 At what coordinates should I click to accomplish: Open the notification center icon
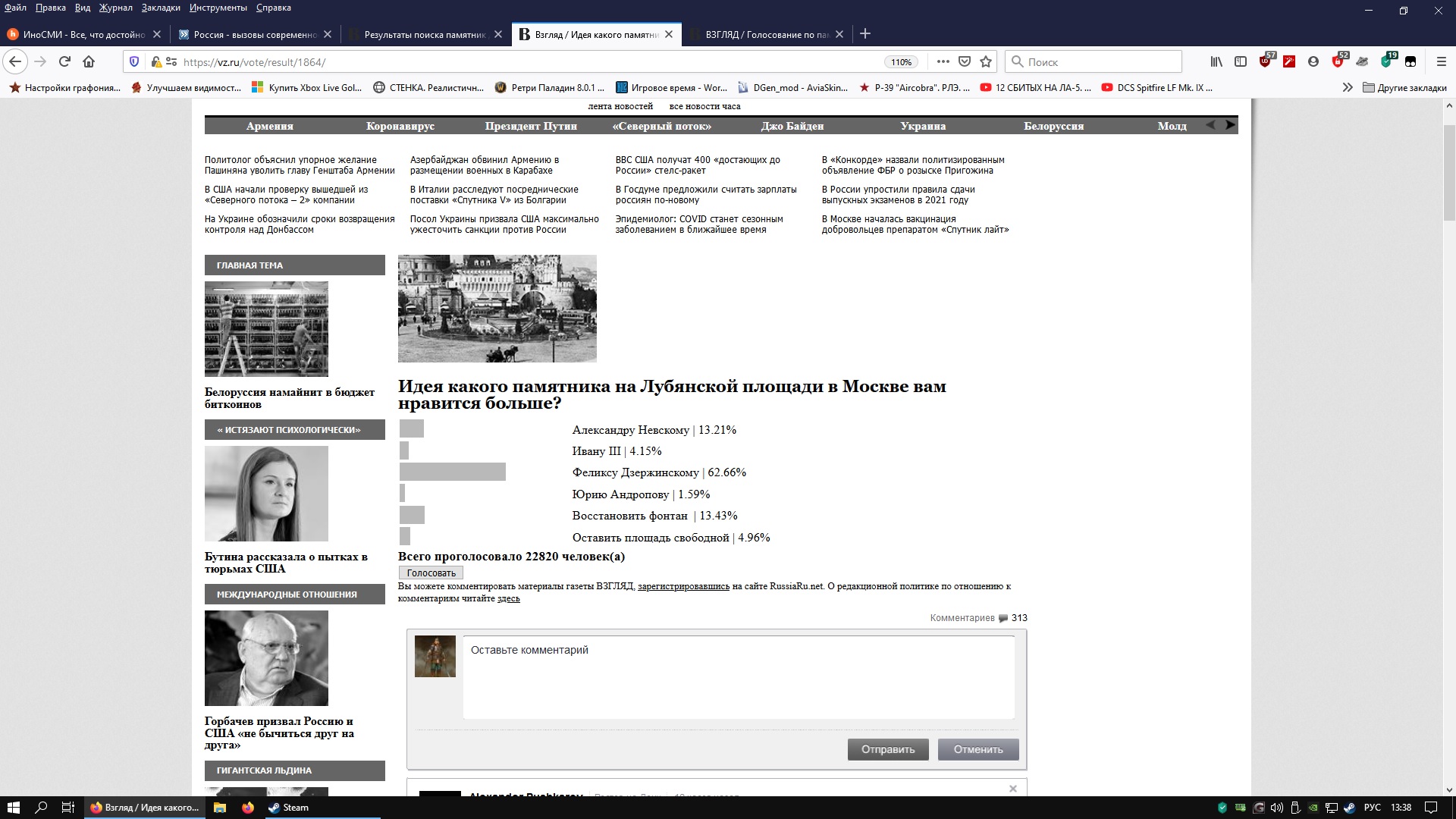point(1431,808)
